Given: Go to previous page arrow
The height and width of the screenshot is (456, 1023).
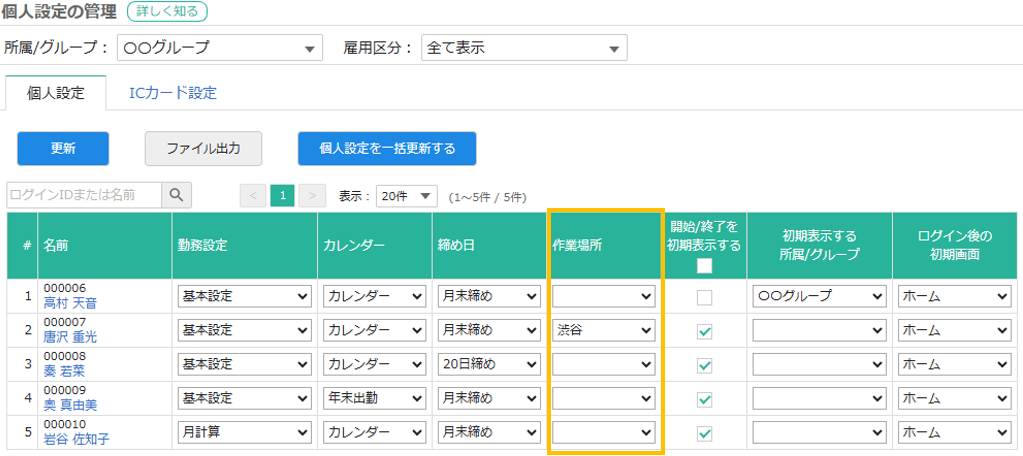Looking at the screenshot, I should pyautogui.click(x=252, y=195).
